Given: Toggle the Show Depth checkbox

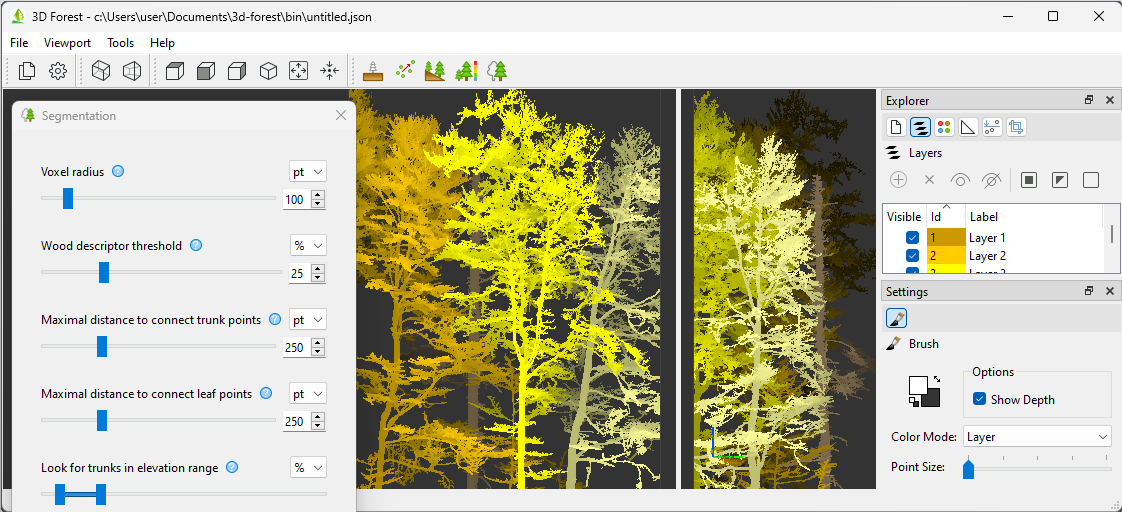Looking at the screenshot, I should 980,399.
